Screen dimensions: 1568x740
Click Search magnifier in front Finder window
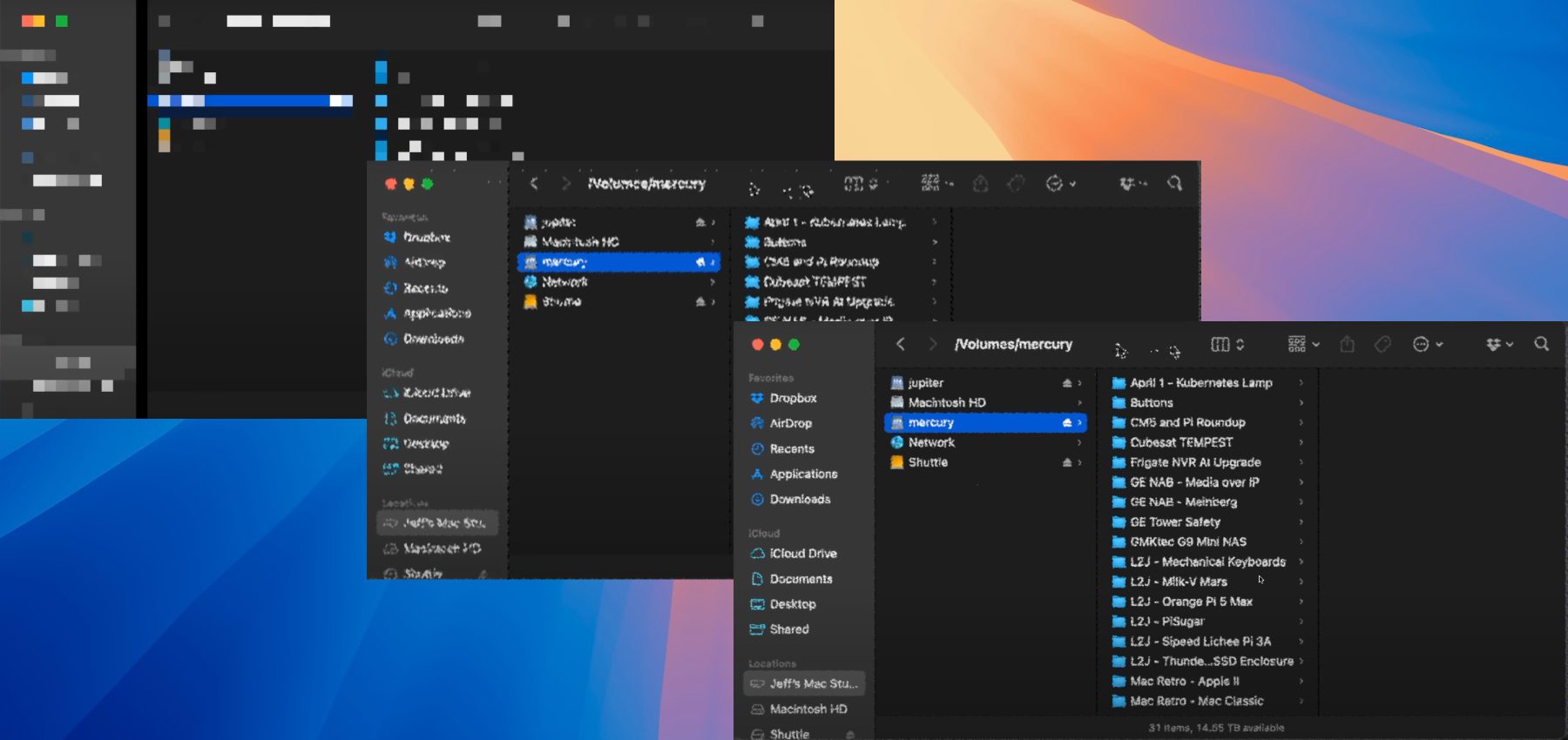(1541, 345)
